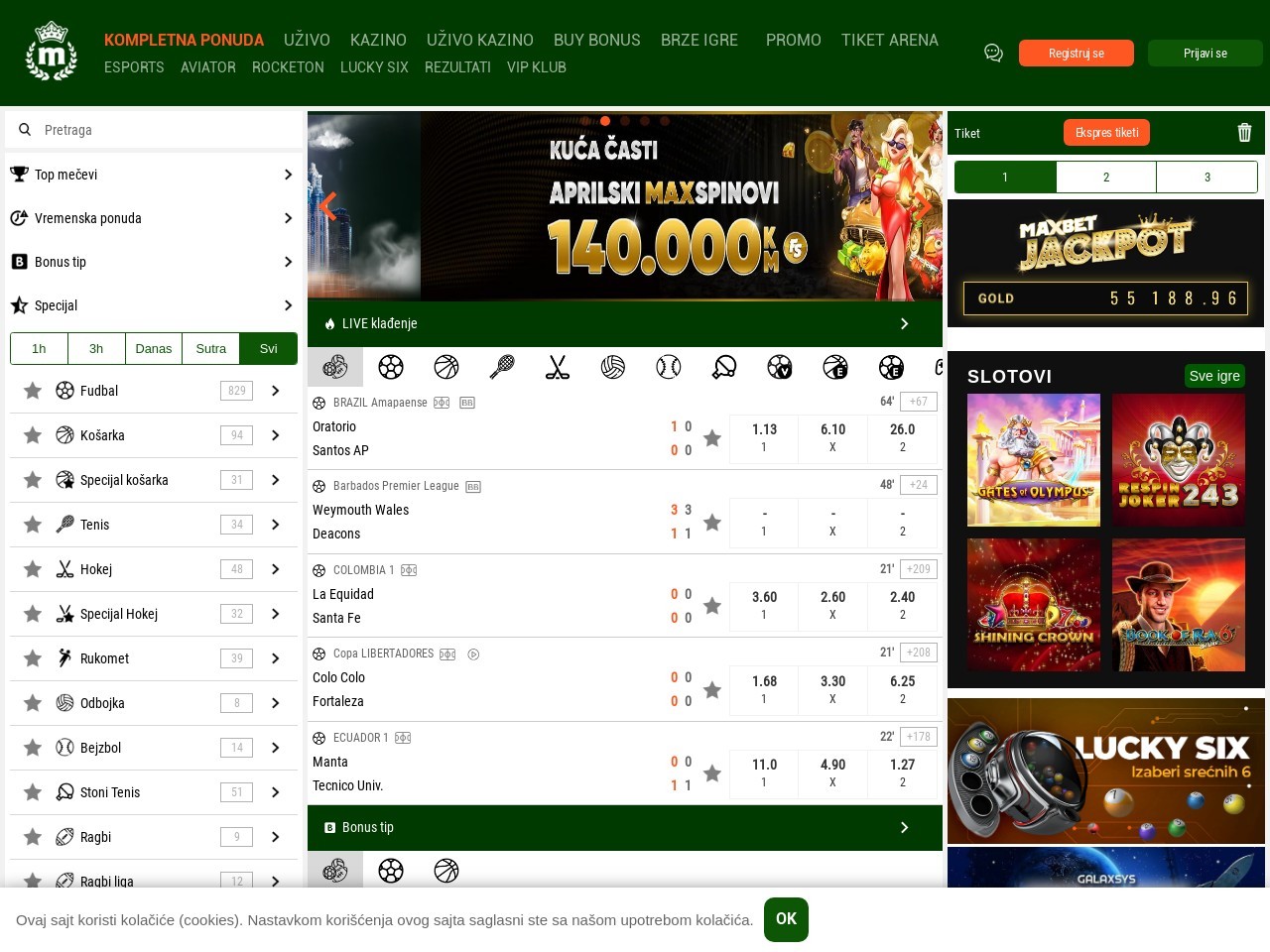
Task: Expand Specijal košarka chevron
Action: (x=276, y=480)
